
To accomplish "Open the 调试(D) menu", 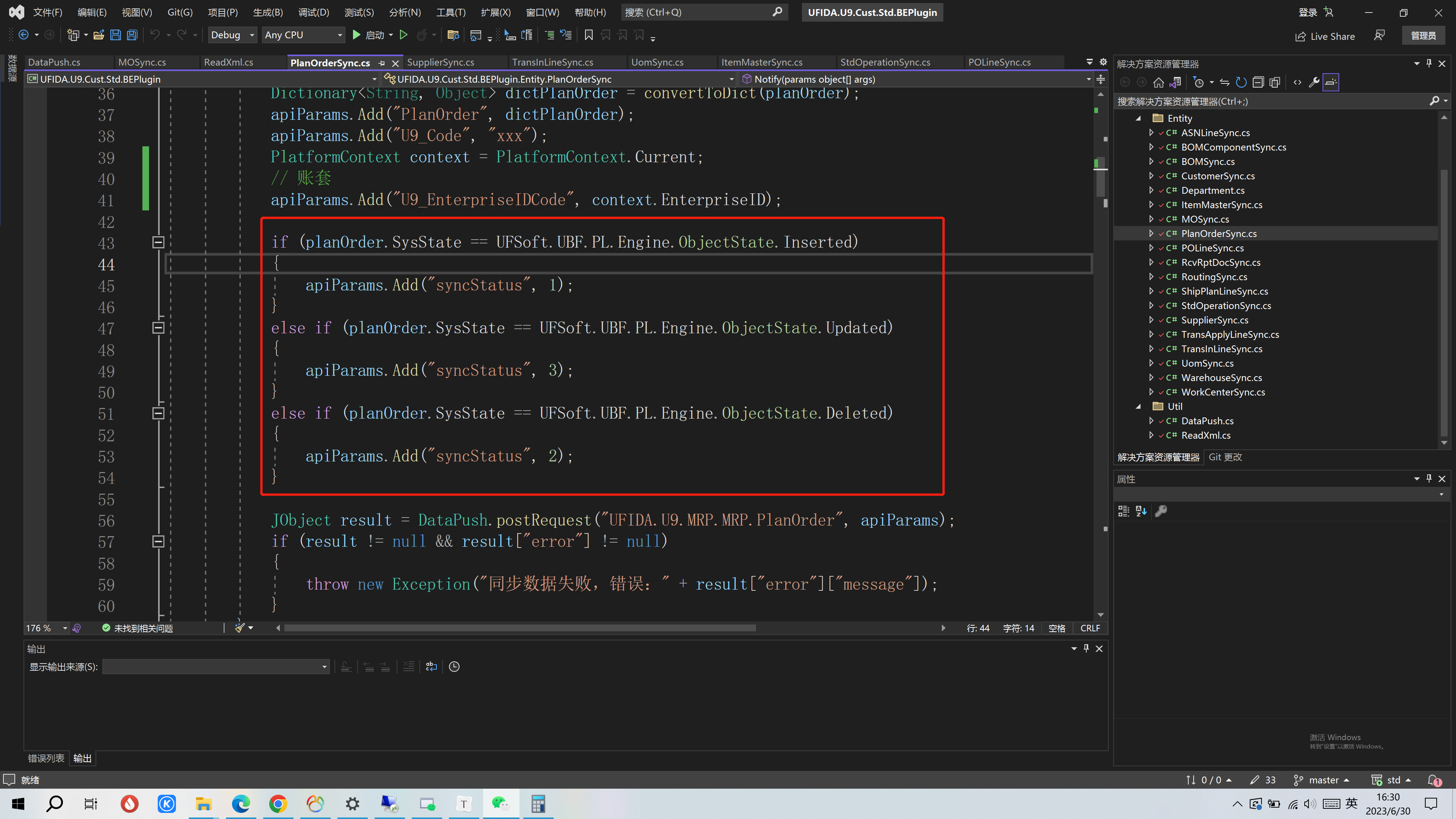I will 313,13.
